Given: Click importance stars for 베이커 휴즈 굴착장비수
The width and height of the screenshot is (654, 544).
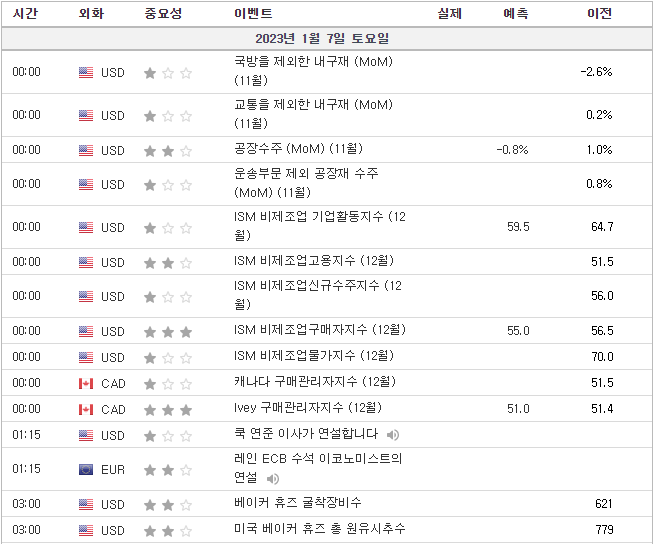Looking at the screenshot, I should pos(168,505).
